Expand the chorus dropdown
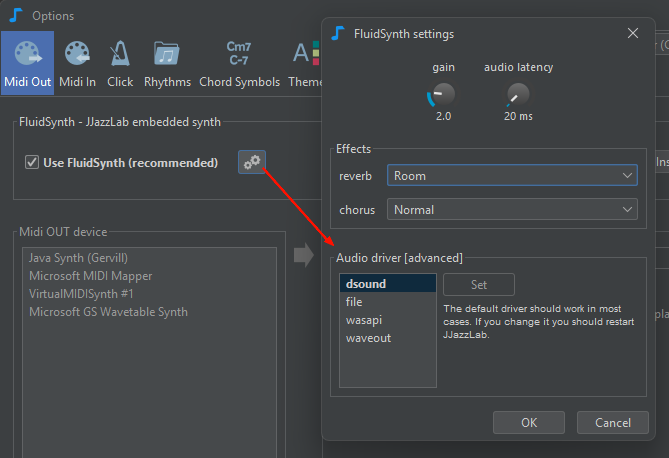This screenshot has width=669, height=458. click(x=512, y=210)
